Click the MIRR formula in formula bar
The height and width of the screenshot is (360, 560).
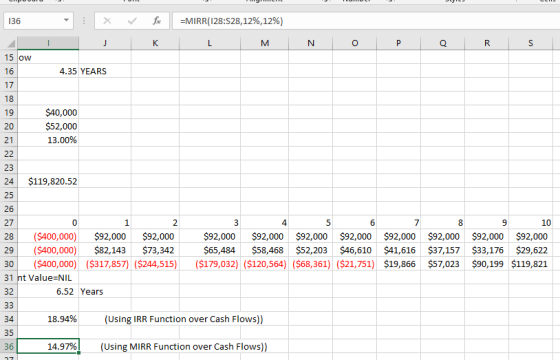pyautogui.click(x=231, y=21)
